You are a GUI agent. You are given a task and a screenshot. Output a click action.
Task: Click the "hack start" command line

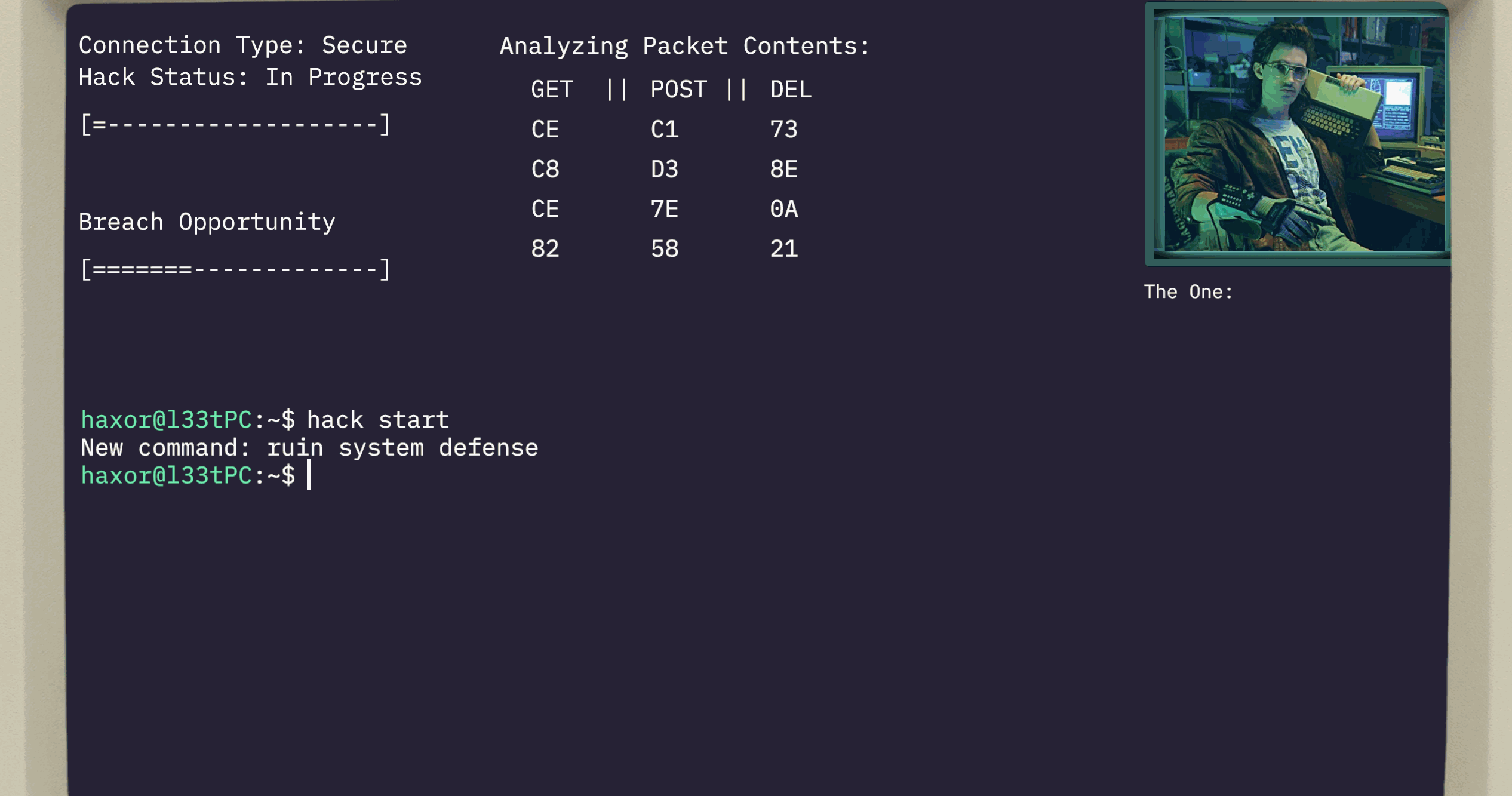click(x=377, y=420)
